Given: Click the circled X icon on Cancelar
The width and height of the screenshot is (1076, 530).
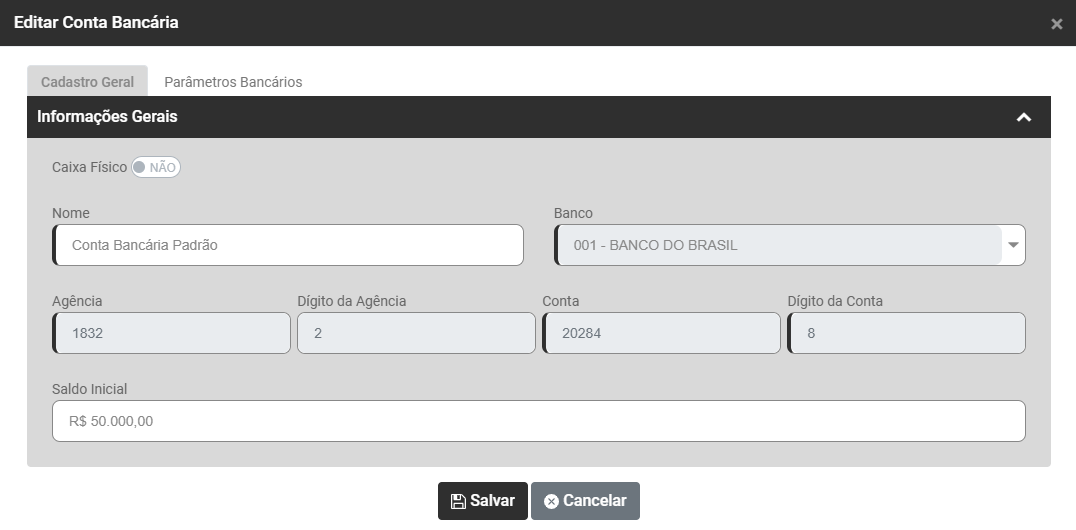Looking at the screenshot, I should pos(551,501).
